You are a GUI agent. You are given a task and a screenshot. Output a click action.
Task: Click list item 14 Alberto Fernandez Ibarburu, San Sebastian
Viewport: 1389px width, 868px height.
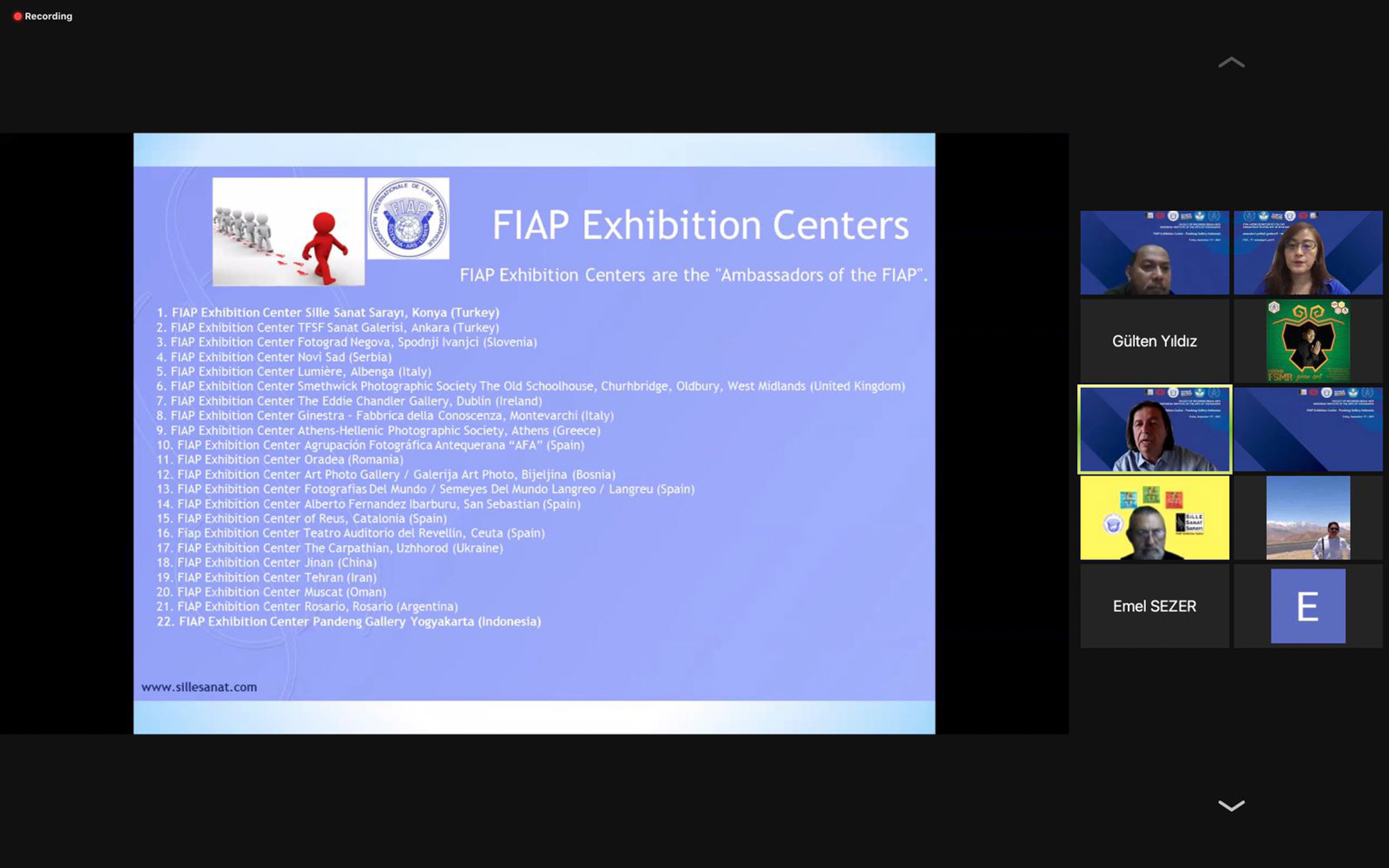(x=369, y=504)
